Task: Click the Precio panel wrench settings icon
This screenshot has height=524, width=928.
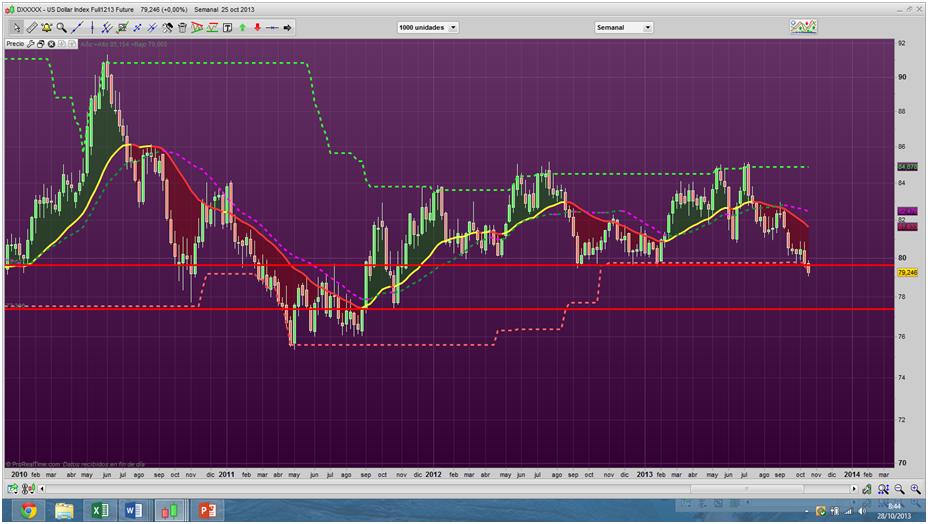Action: (x=31, y=44)
